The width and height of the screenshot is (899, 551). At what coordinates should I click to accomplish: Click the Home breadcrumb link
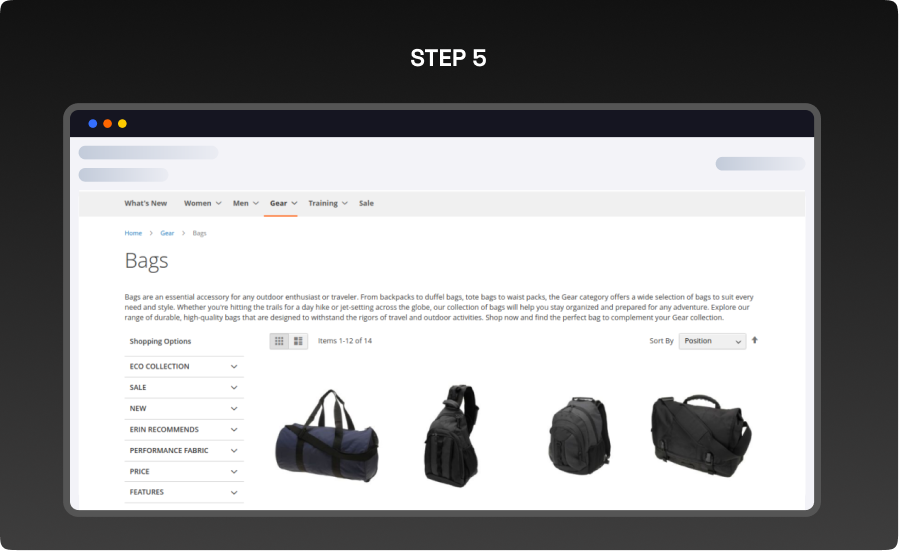(133, 233)
